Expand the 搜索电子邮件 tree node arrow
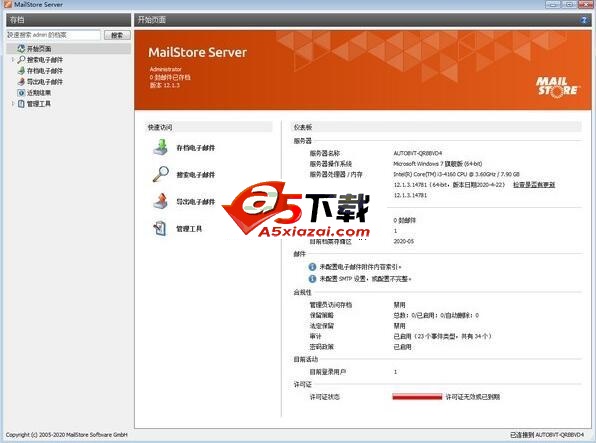Viewport: 596px width, 443px height. pyautogui.click(x=13, y=60)
